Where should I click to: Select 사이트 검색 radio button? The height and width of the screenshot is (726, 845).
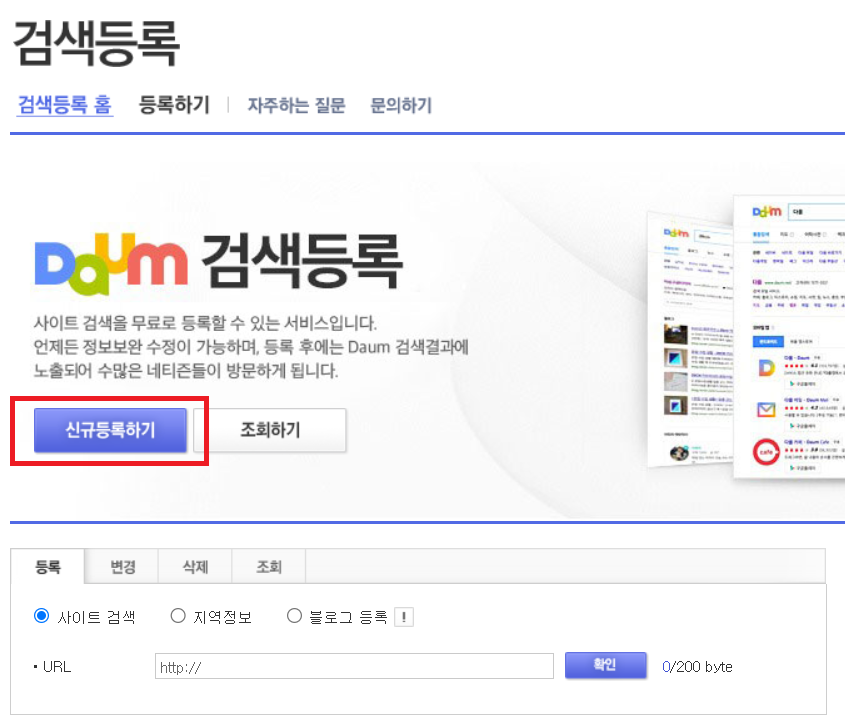41,616
